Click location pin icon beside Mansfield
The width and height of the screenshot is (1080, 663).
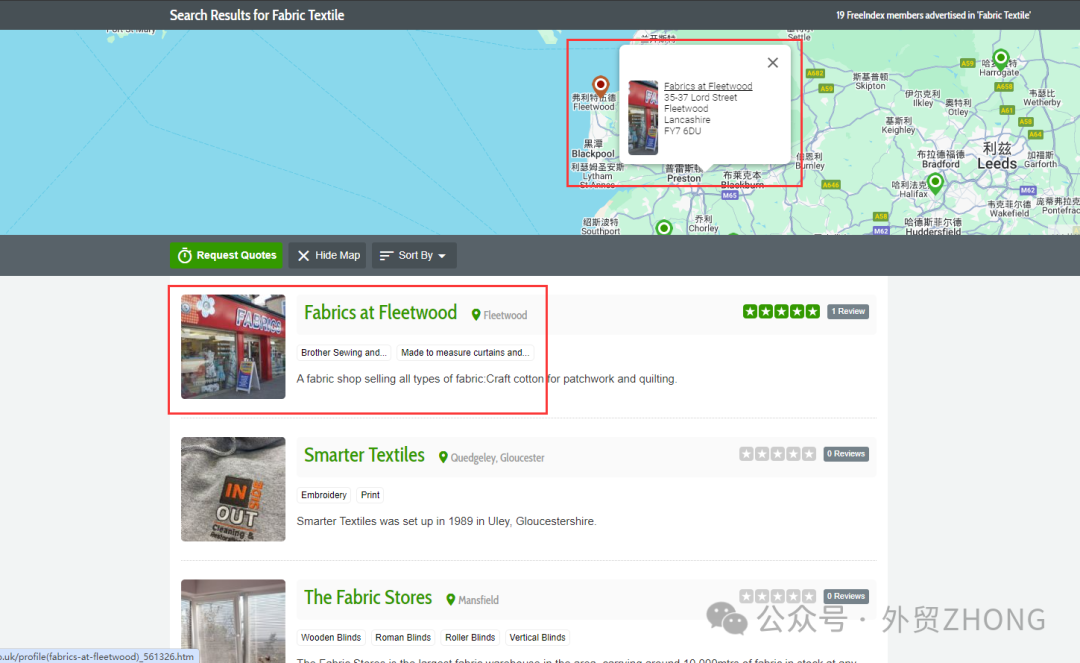click(451, 600)
